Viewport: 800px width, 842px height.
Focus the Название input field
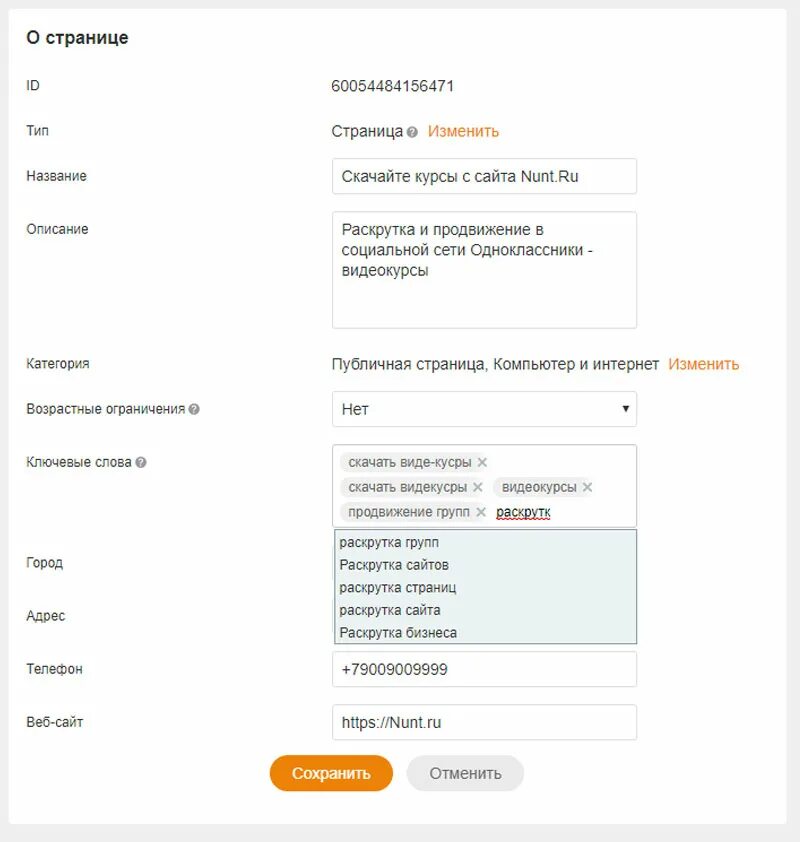tap(484, 176)
